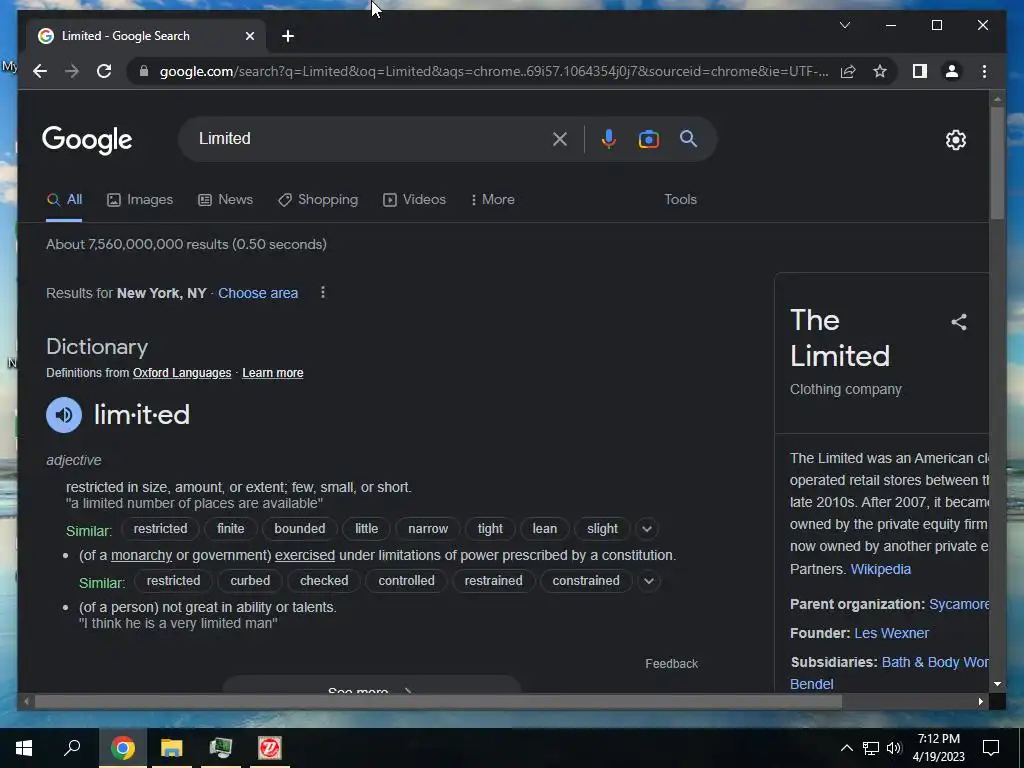The width and height of the screenshot is (1024, 768).
Task: Switch to News tab
Action: click(x=225, y=200)
